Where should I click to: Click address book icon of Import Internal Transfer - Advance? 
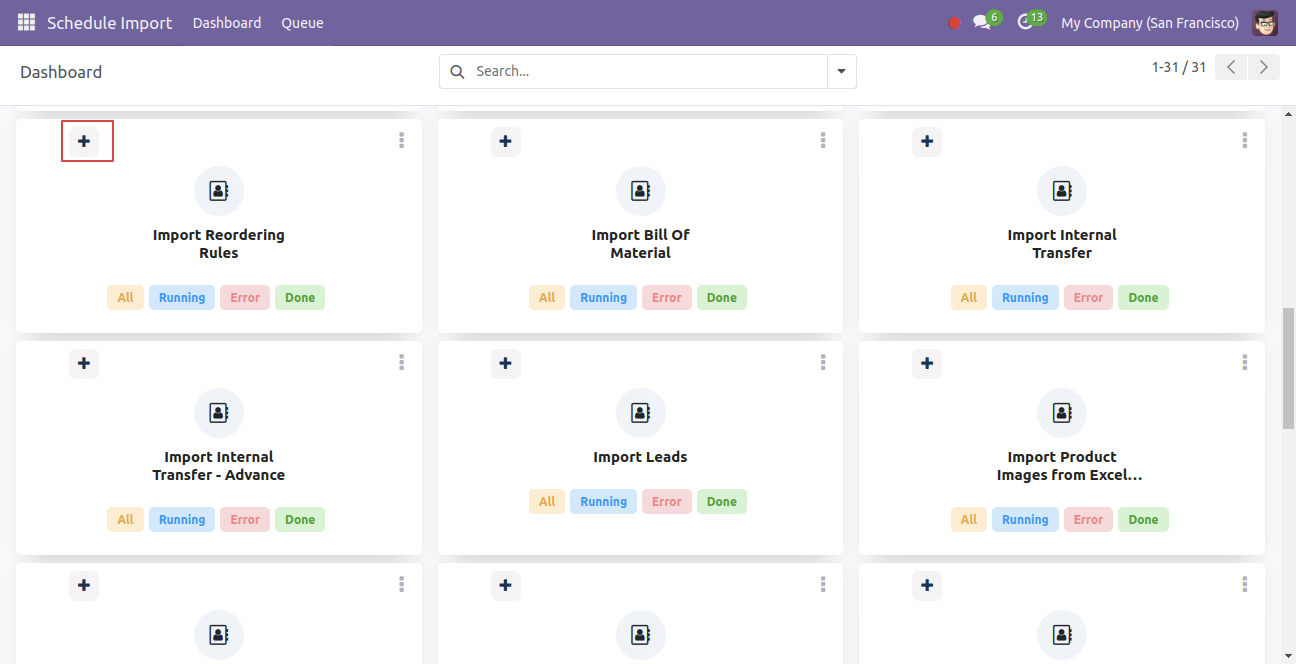pyautogui.click(x=219, y=413)
